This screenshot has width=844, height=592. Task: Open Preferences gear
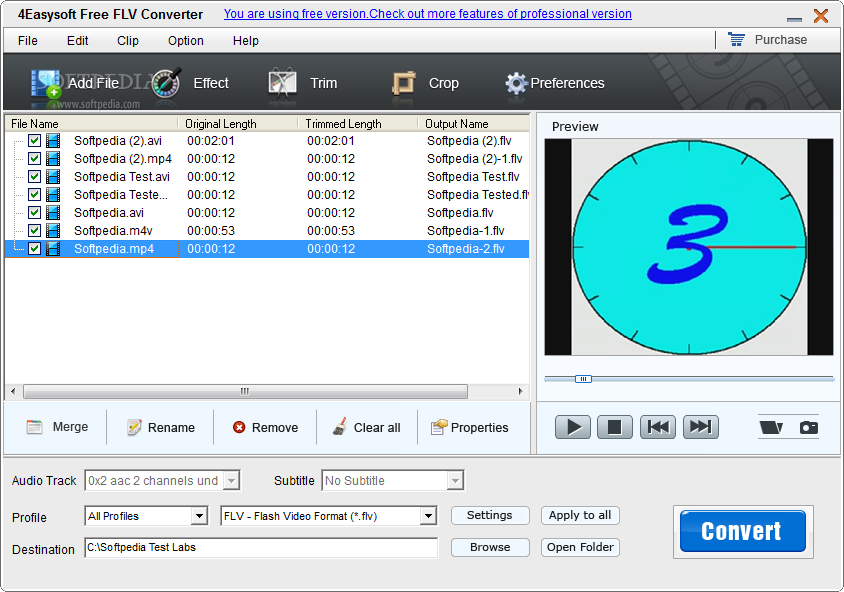[516, 83]
